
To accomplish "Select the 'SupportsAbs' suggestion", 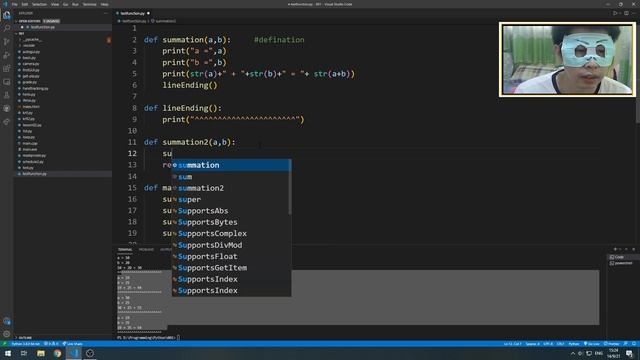I will click(231, 211).
